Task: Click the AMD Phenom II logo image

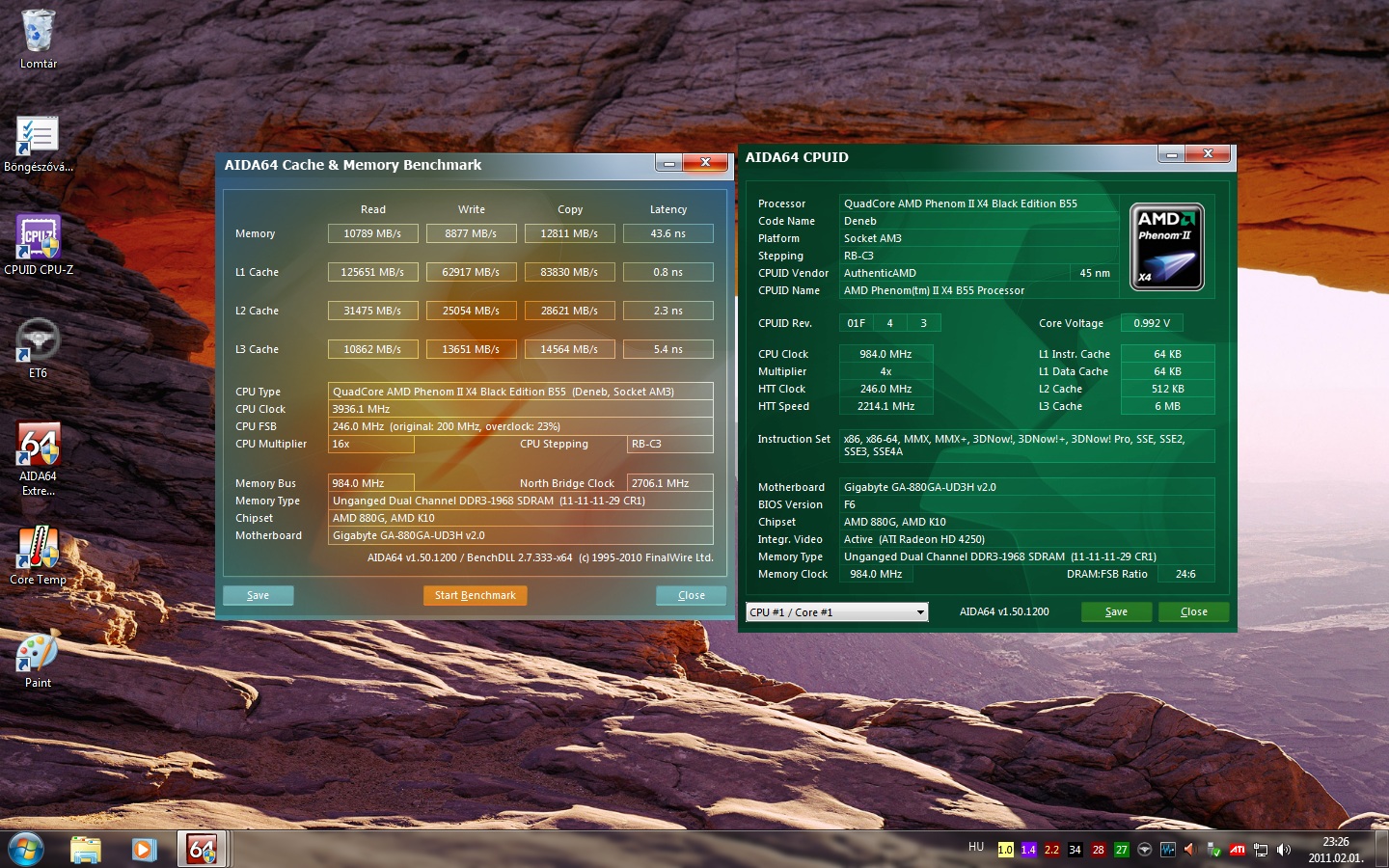Action: tap(1166, 247)
